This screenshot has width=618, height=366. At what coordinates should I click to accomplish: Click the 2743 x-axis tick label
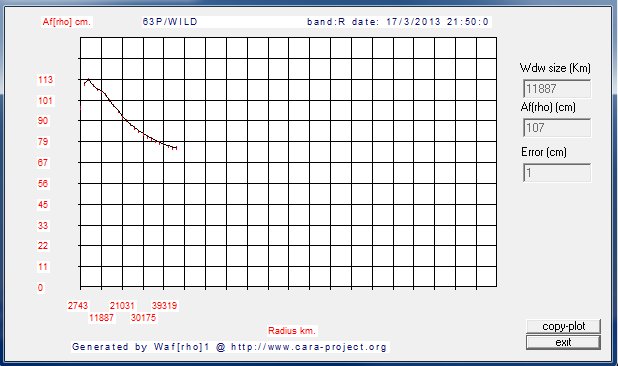78,305
